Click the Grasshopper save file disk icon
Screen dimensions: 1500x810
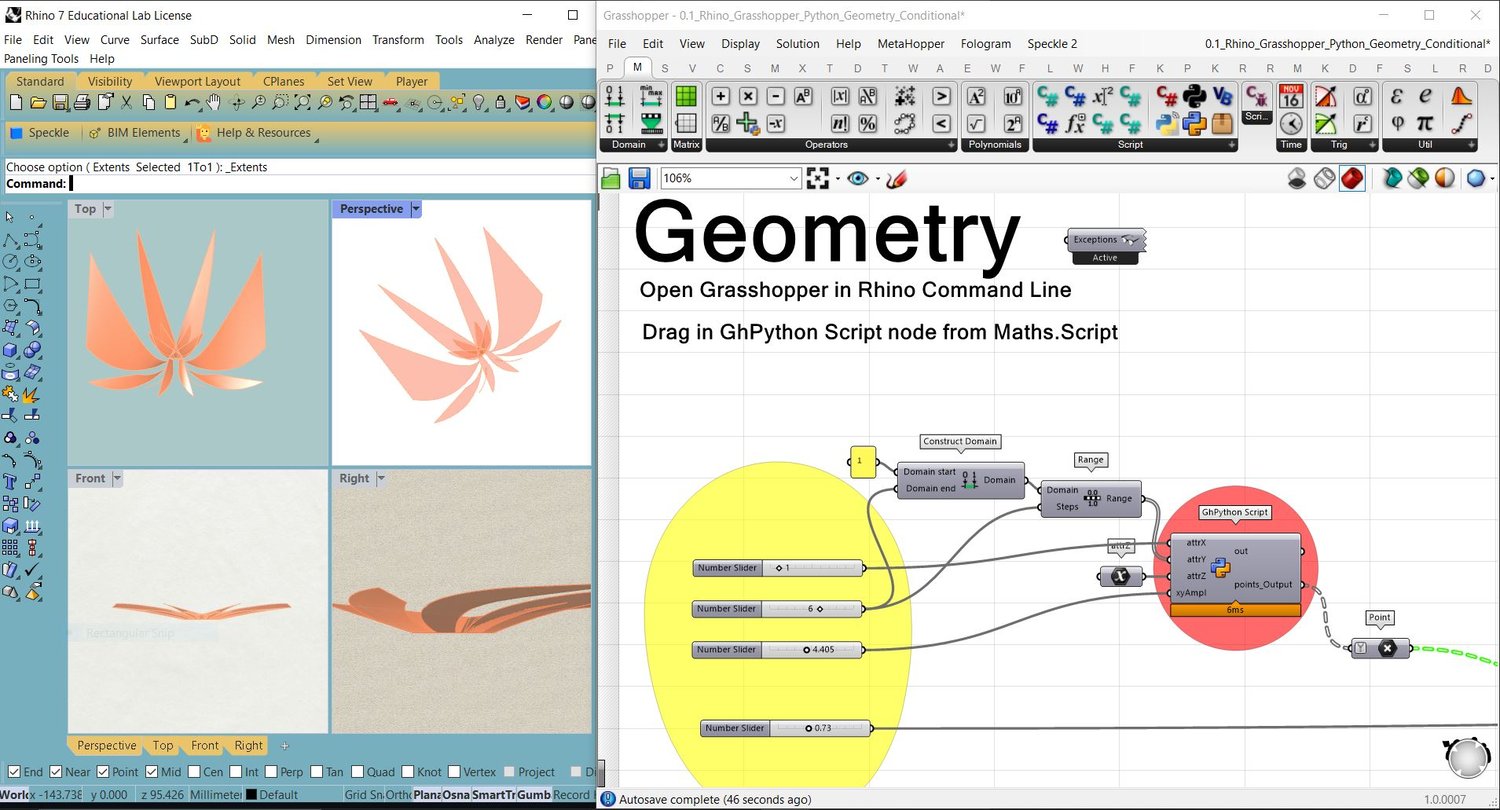coord(639,178)
